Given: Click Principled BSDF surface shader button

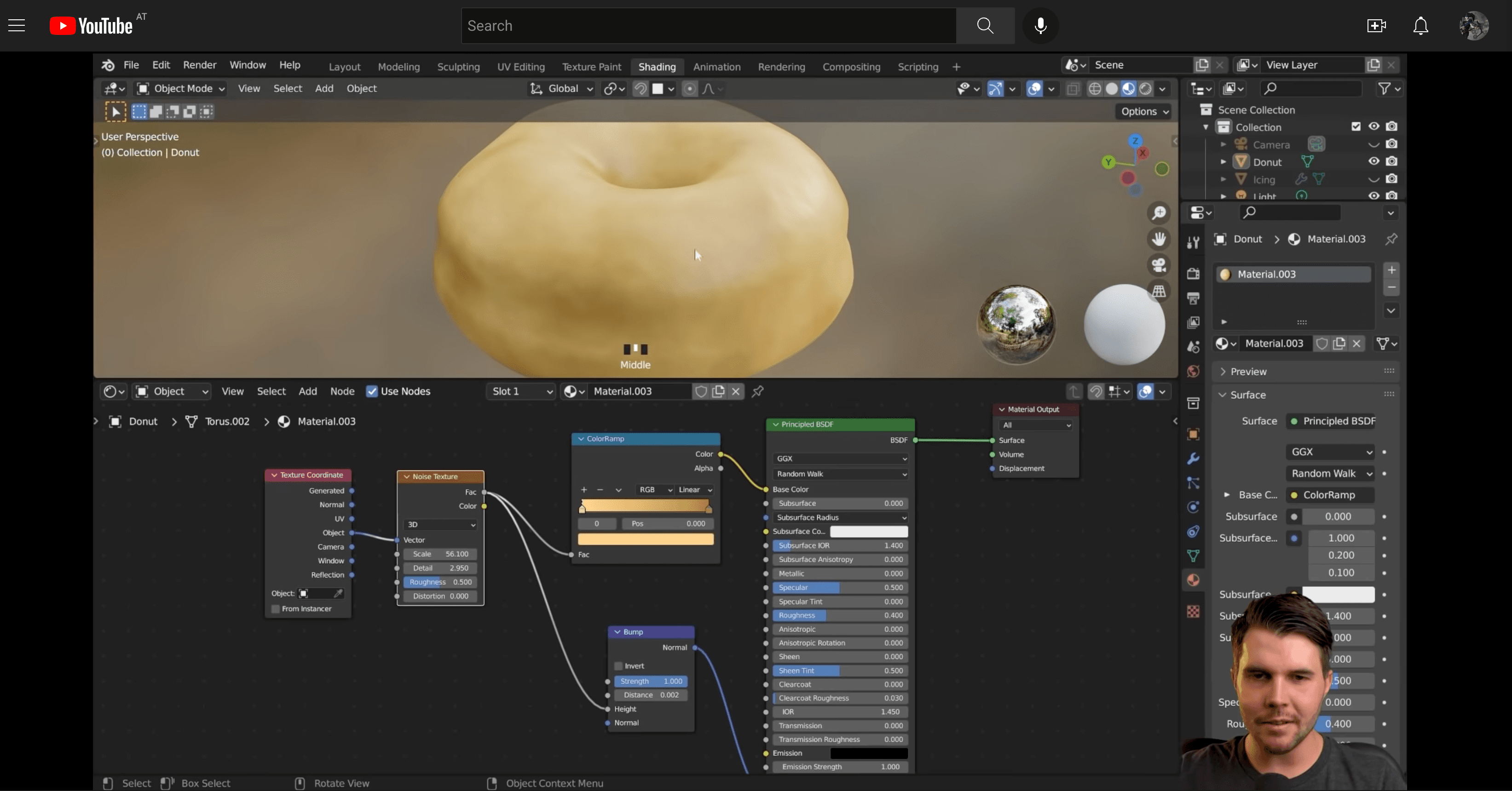Looking at the screenshot, I should click(x=1331, y=421).
